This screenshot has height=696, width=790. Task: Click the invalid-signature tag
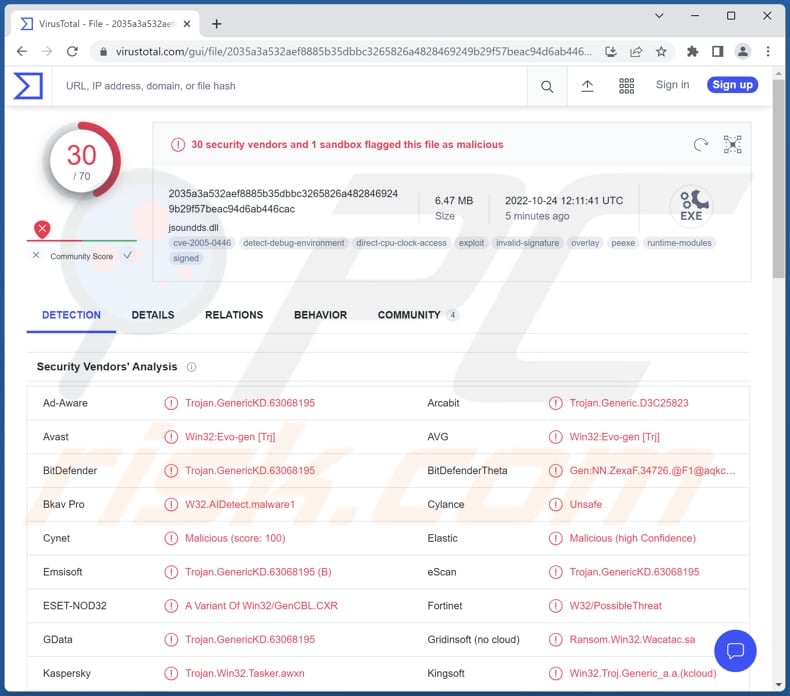[528, 243]
